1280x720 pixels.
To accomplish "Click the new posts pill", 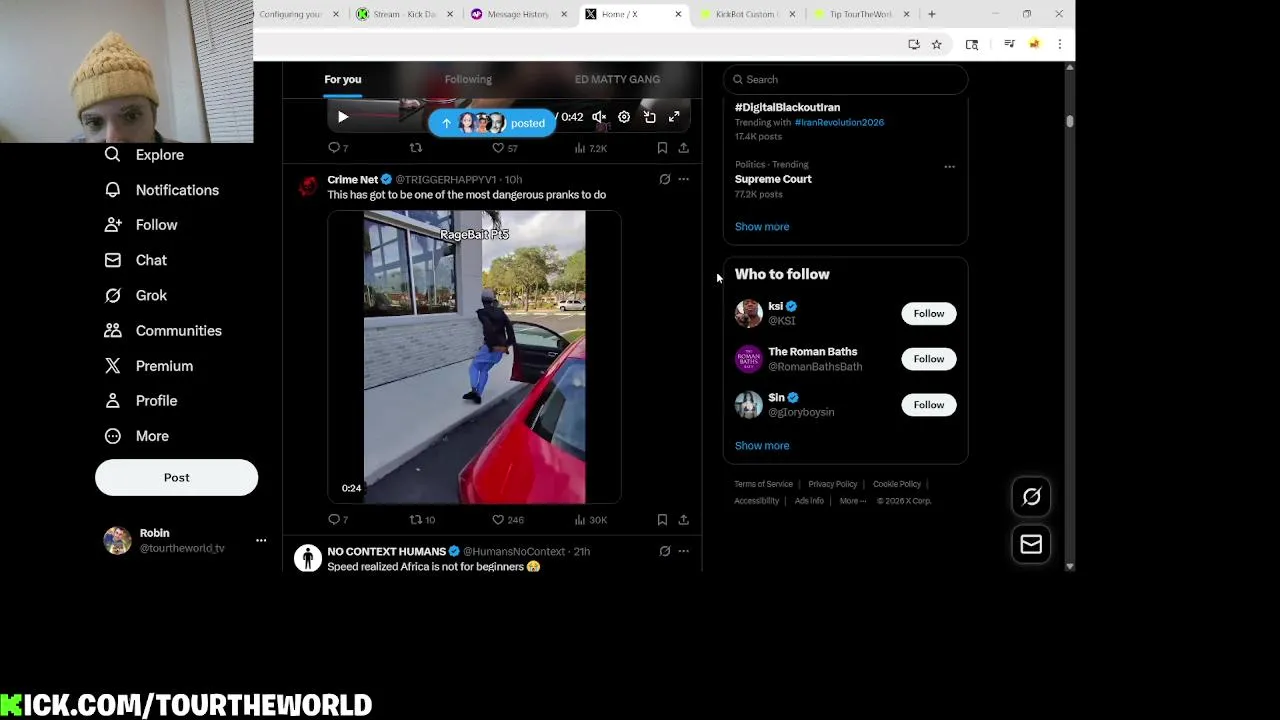I will [492, 123].
